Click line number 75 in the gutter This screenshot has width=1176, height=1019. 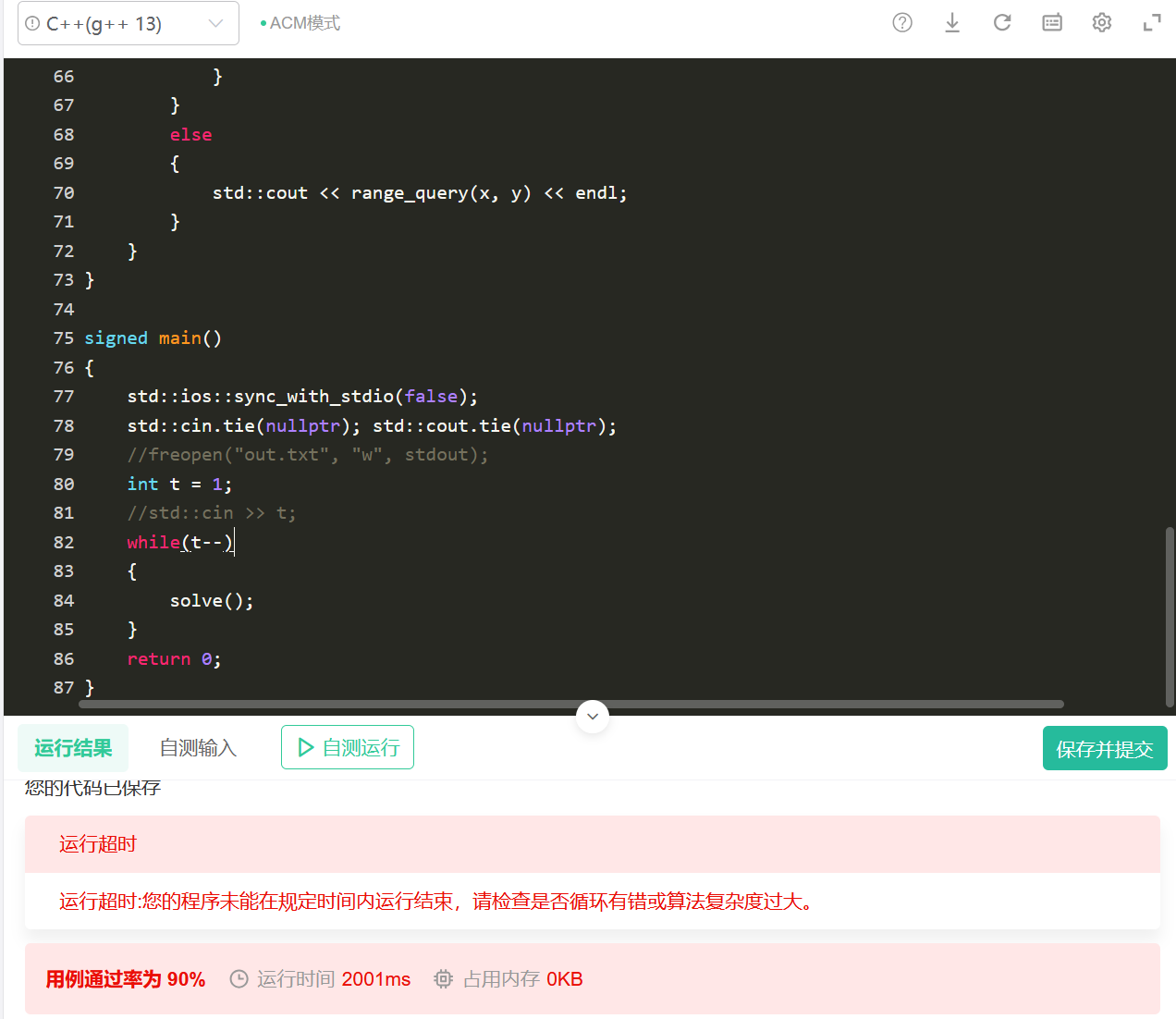(63, 338)
